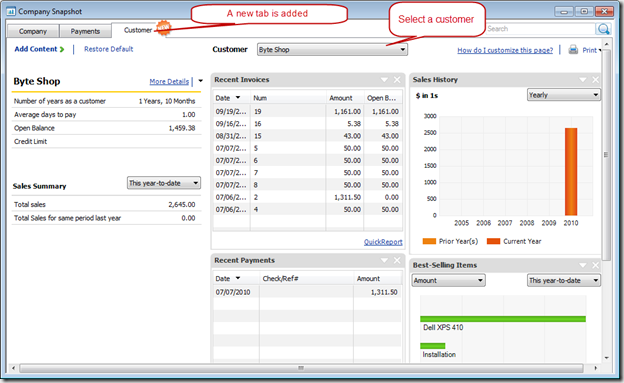The height and width of the screenshot is (383, 624).
Task: Select invoice number 19 row
Action: (307, 111)
